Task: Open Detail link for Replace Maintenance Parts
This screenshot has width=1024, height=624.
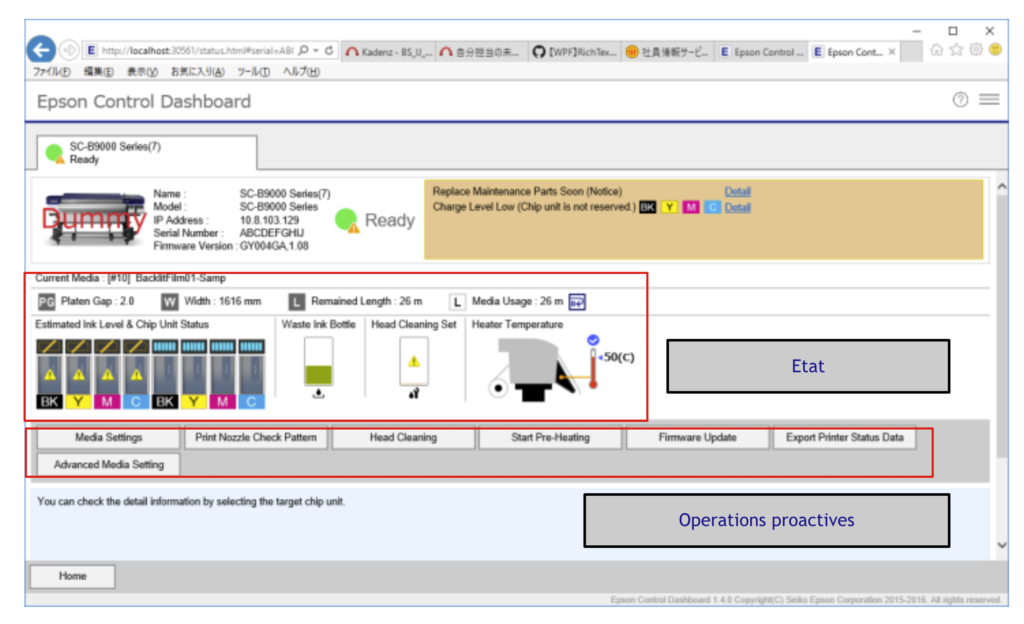Action: tap(737, 192)
